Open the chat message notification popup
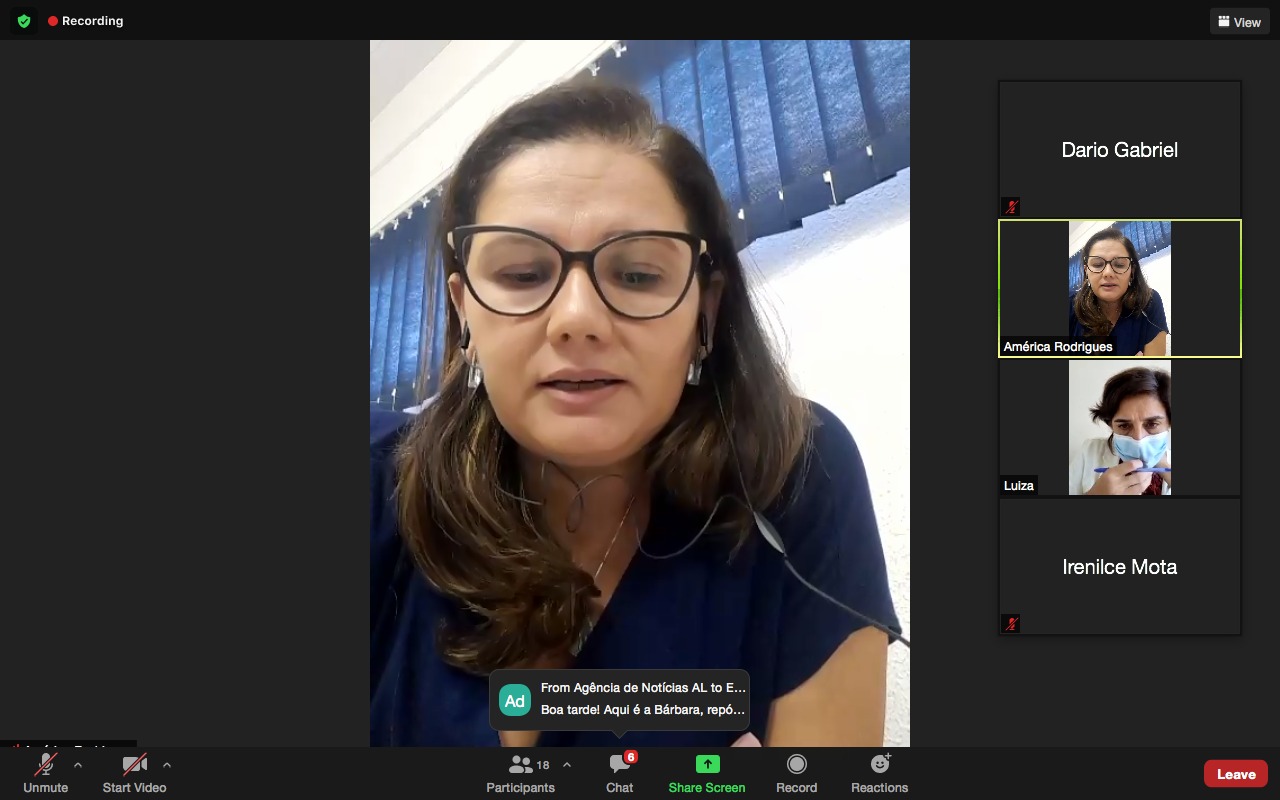1280x800 pixels. [642, 699]
